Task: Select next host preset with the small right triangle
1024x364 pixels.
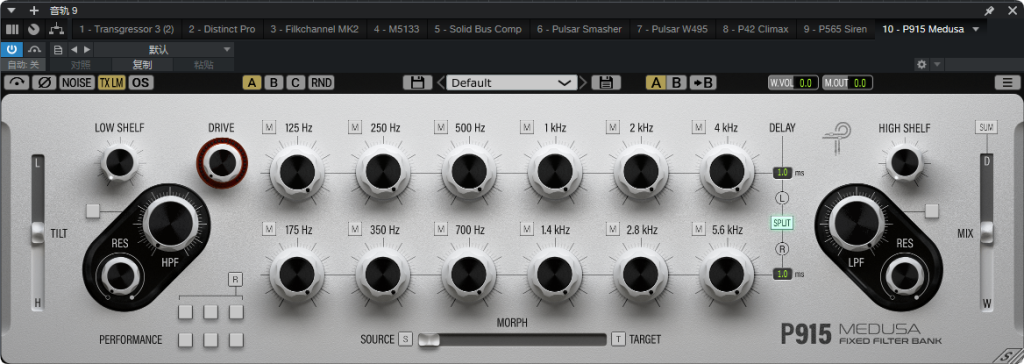Action: click(87, 49)
